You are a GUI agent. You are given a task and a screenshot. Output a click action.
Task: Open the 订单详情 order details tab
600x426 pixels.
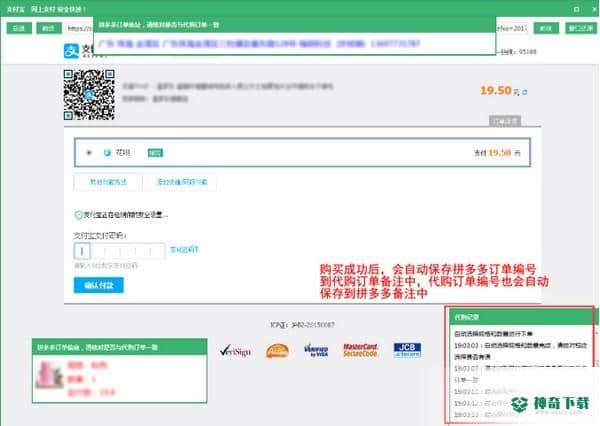(x=505, y=121)
